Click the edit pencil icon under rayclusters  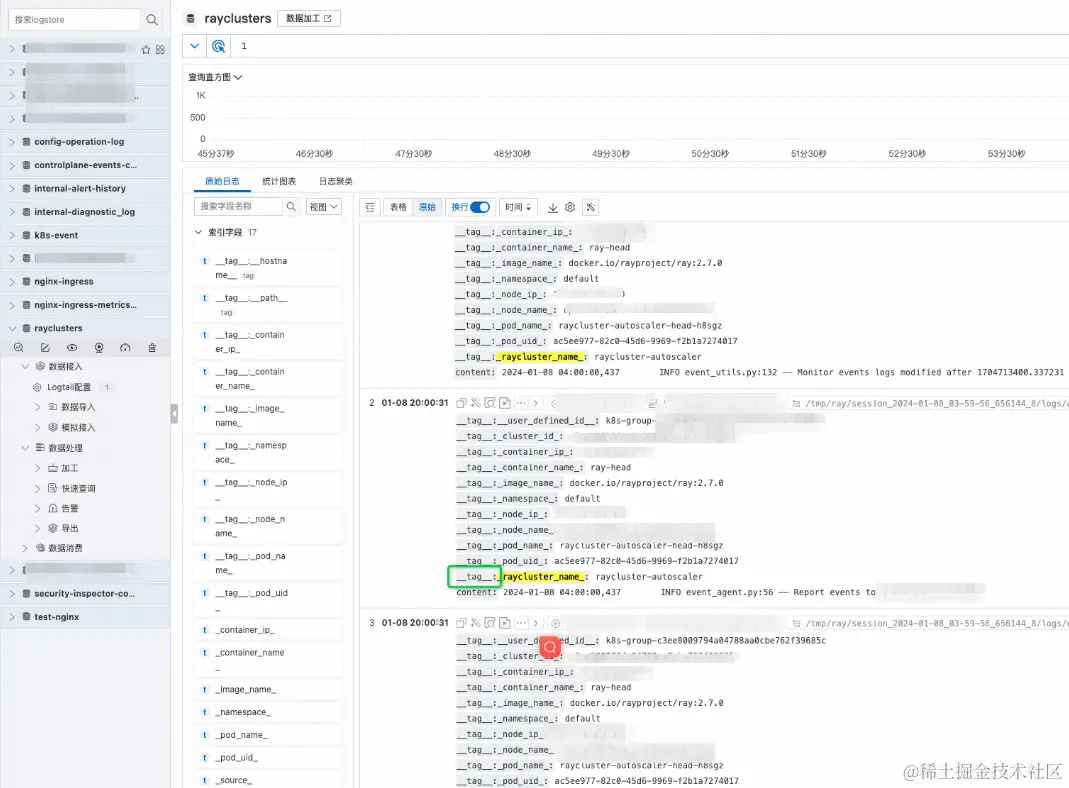45,348
